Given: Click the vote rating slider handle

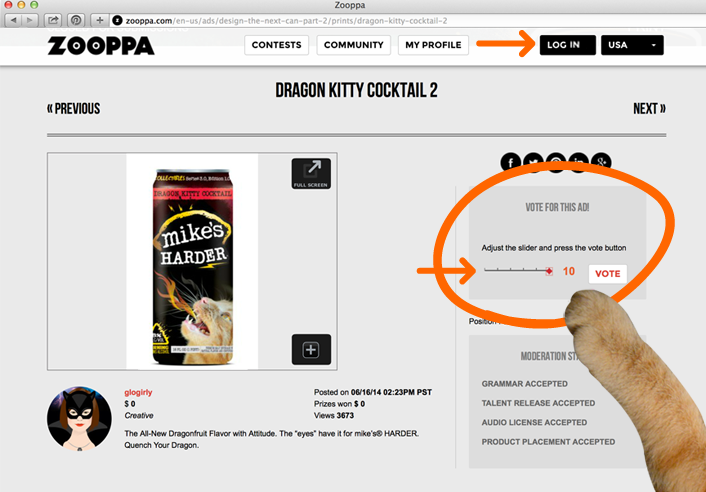Looking at the screenshot, I should click(549, 271).
